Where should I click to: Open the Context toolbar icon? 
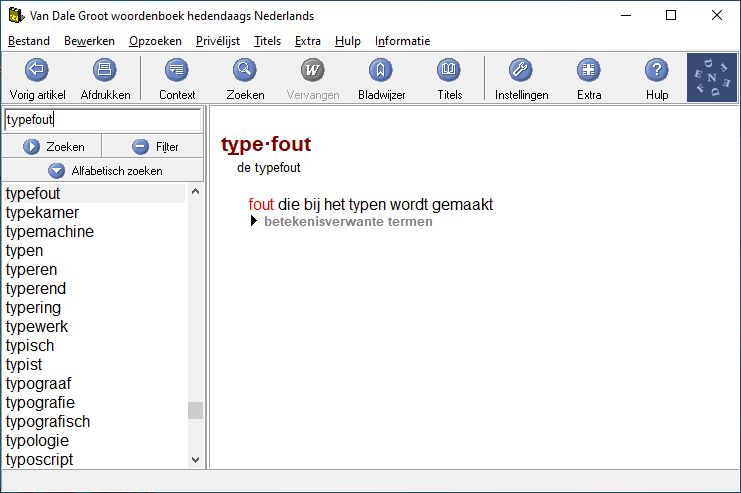[x=177, y=70]
